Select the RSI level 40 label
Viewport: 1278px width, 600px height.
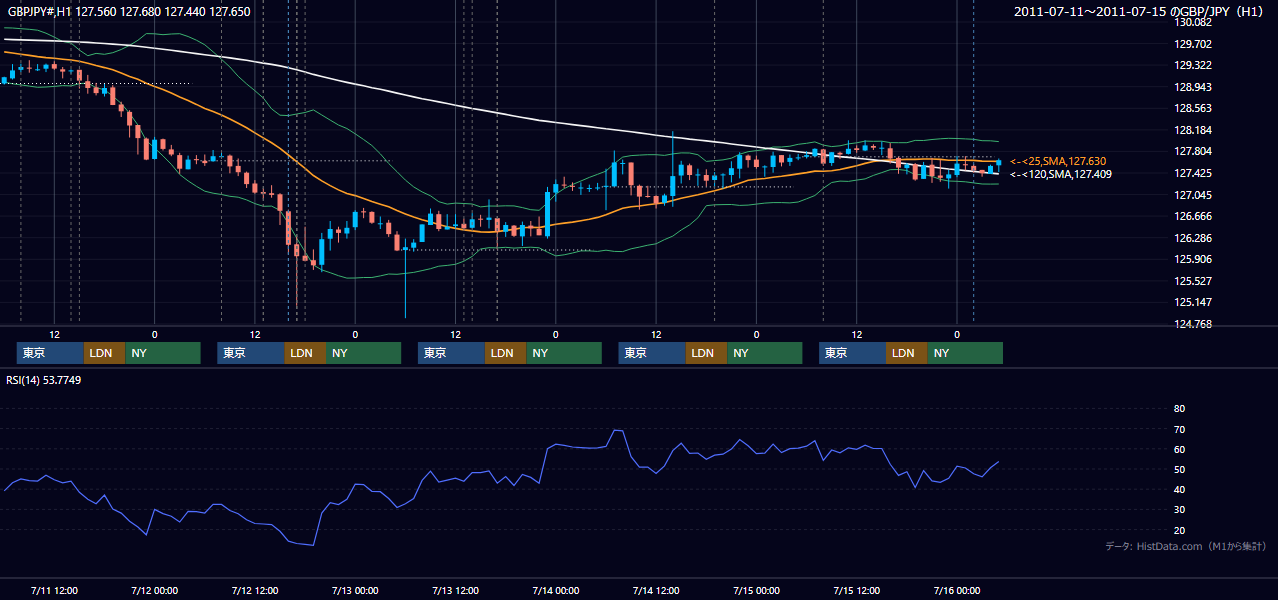coord(1179,489)
